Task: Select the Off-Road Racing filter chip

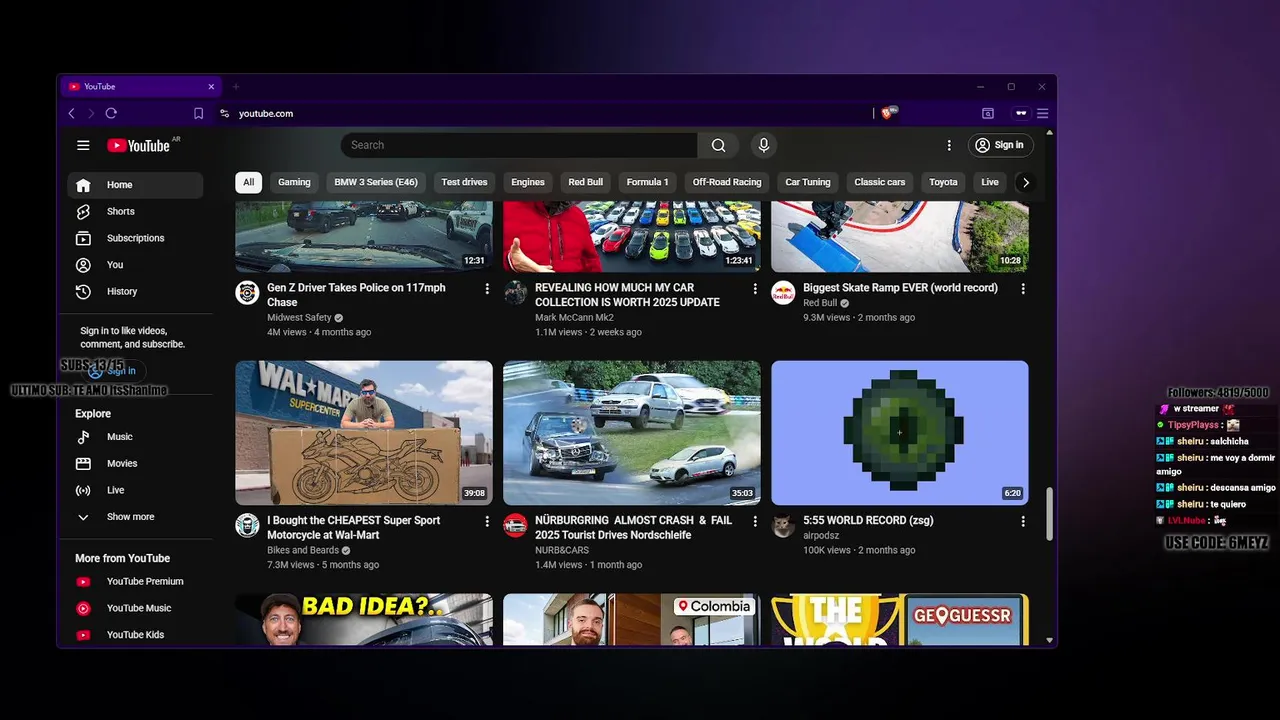Action: click(x=727, y=182)
